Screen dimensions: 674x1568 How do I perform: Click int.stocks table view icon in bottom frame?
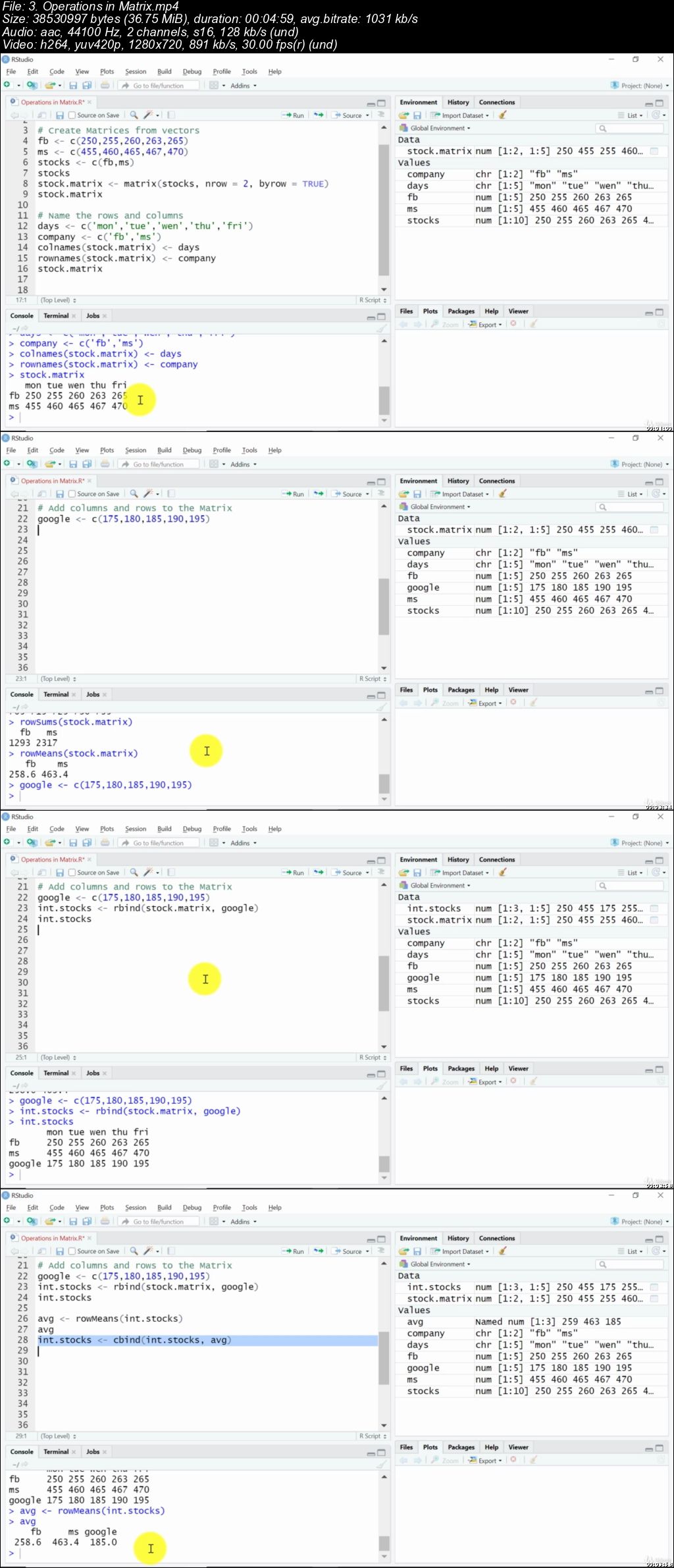[x=654, y=1287]
